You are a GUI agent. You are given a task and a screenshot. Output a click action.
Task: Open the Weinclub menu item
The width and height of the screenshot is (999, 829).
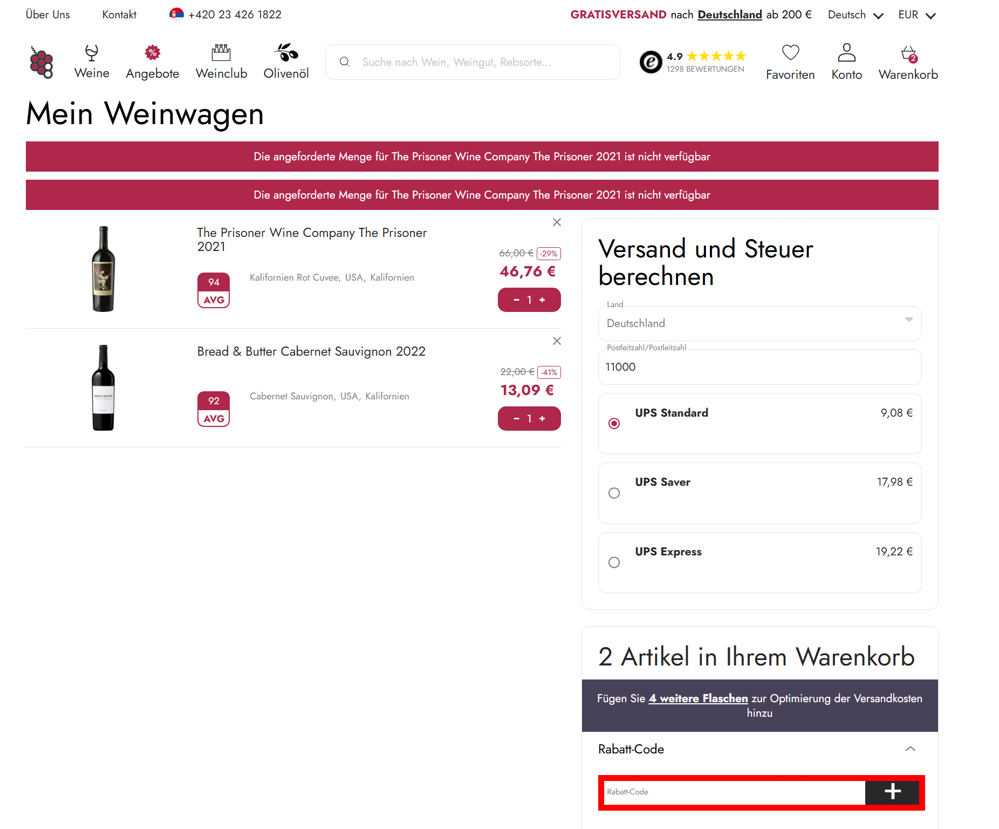coord(221,62)
